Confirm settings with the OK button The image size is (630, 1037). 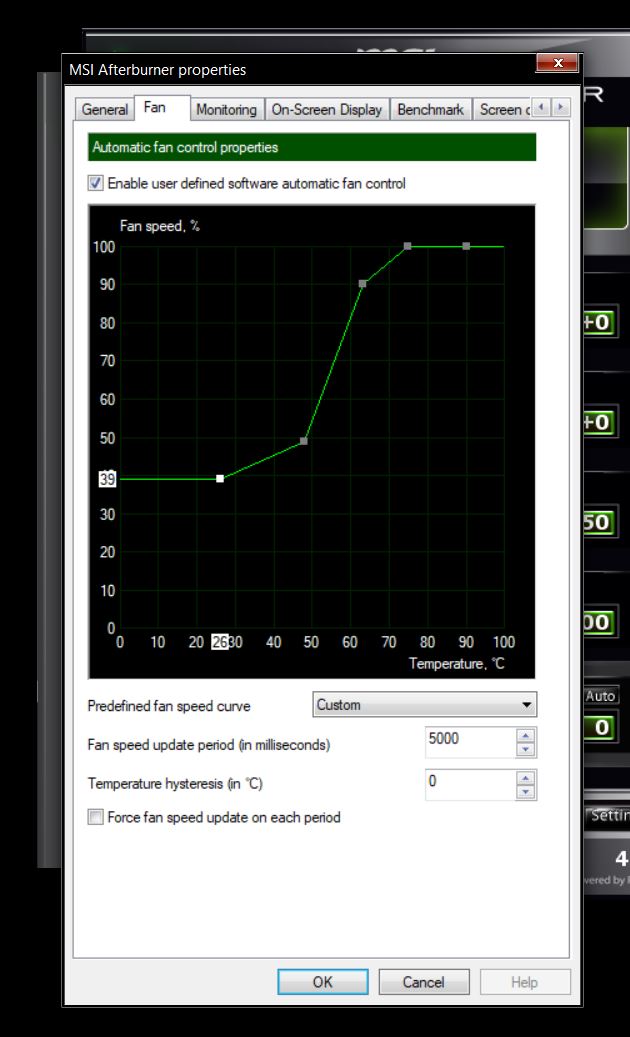(323, 982)
